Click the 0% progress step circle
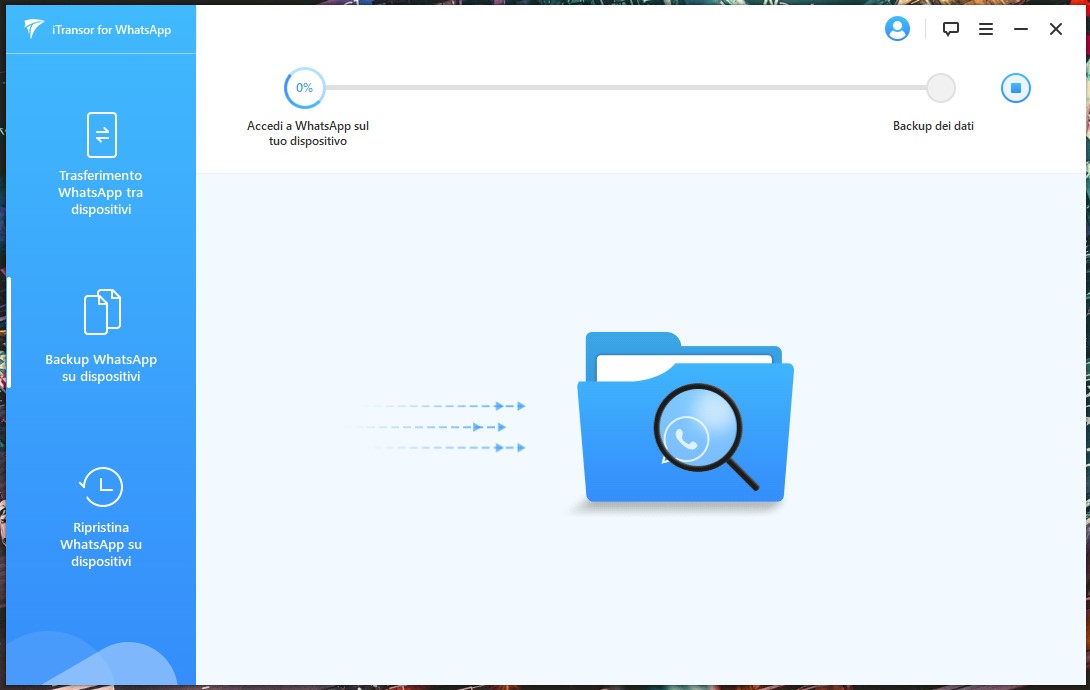This screenshot has height=690, width=1090. click(x=304, y=88)
